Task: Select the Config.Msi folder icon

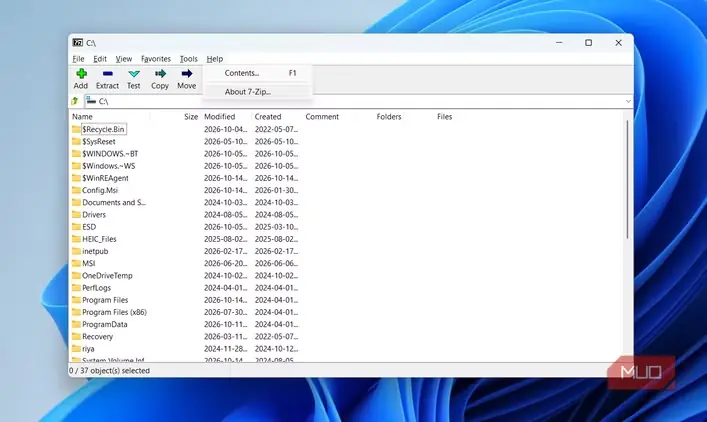Action: (76, 190)
